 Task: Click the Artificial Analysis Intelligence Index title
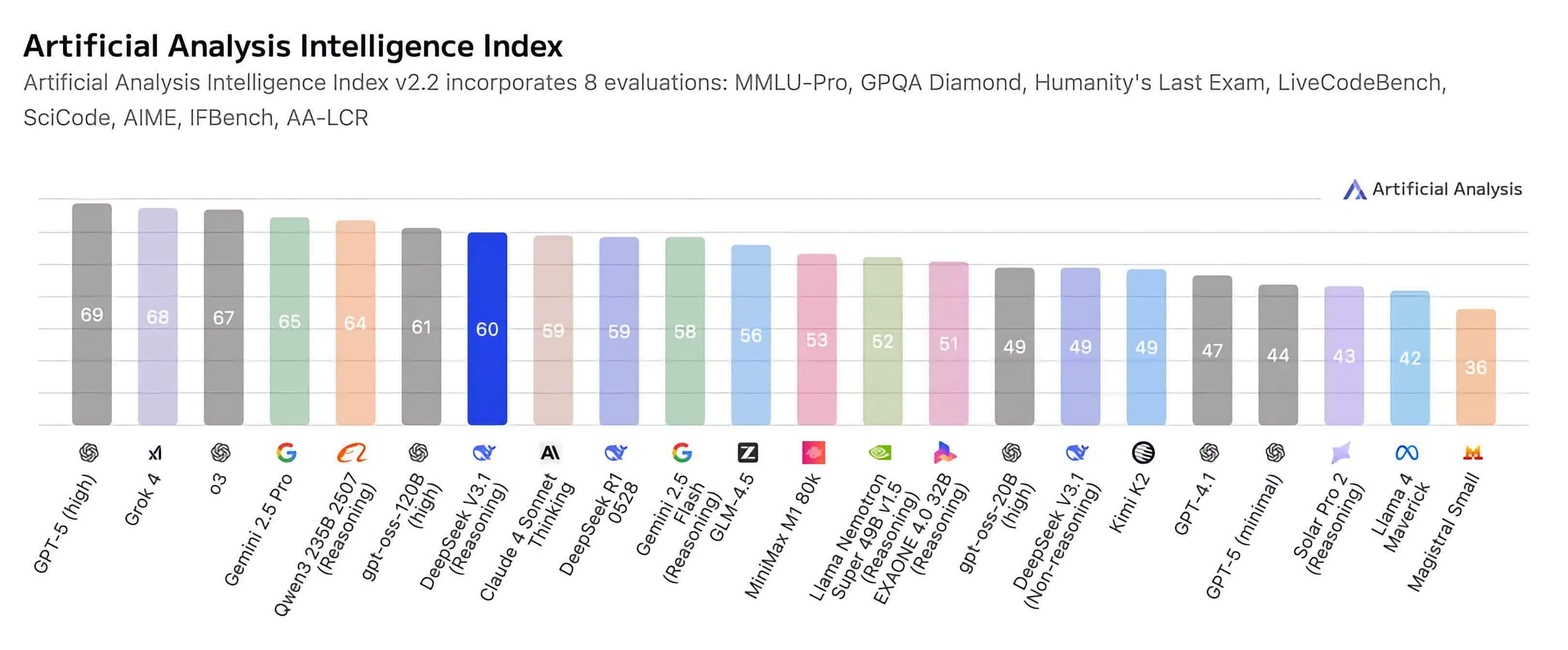pos(293,46)
